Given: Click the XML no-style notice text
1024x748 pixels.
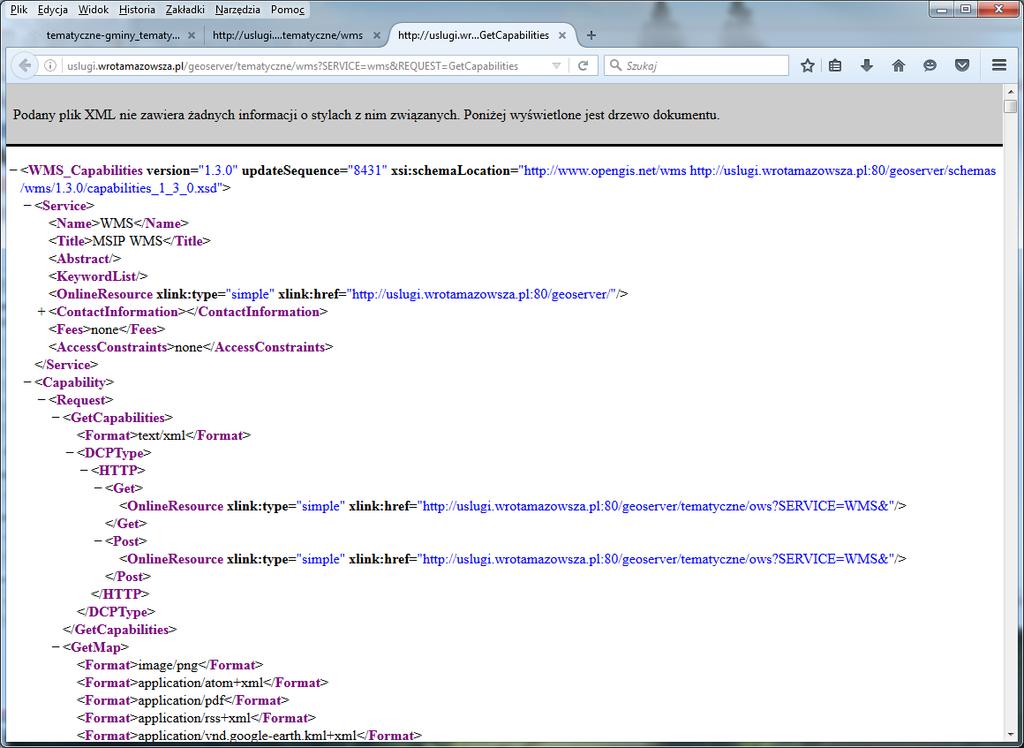Looking at the screenshot, I should 366,116.
